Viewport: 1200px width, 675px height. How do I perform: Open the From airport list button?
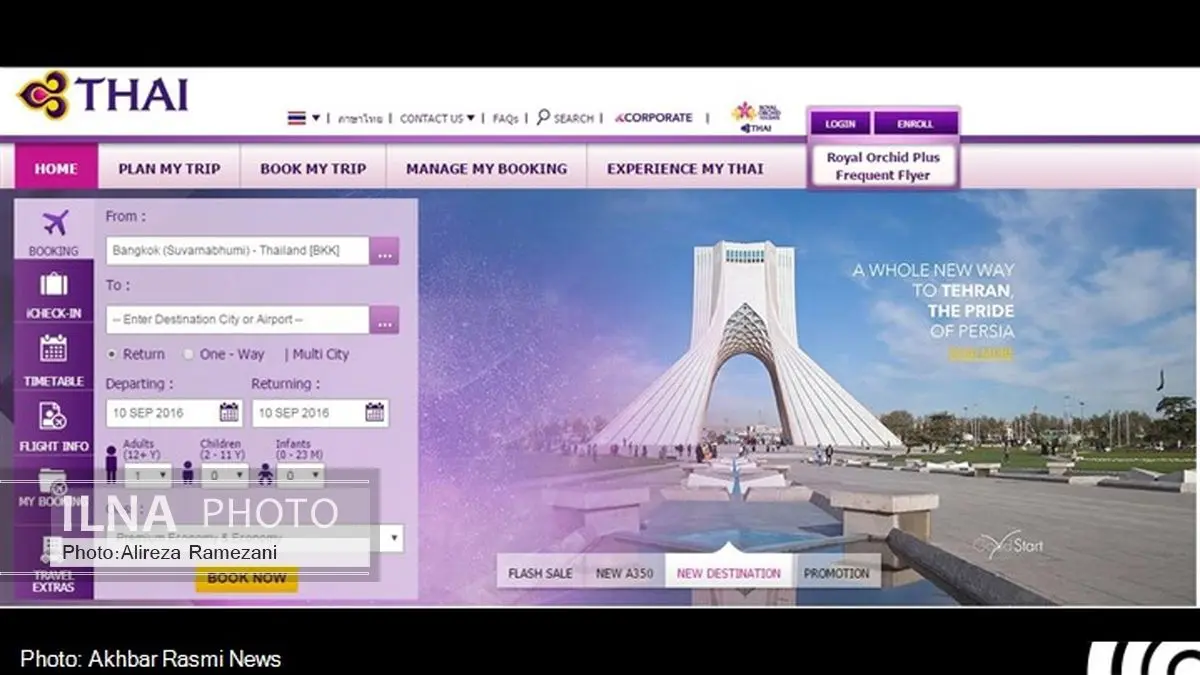tap(385, 251)
